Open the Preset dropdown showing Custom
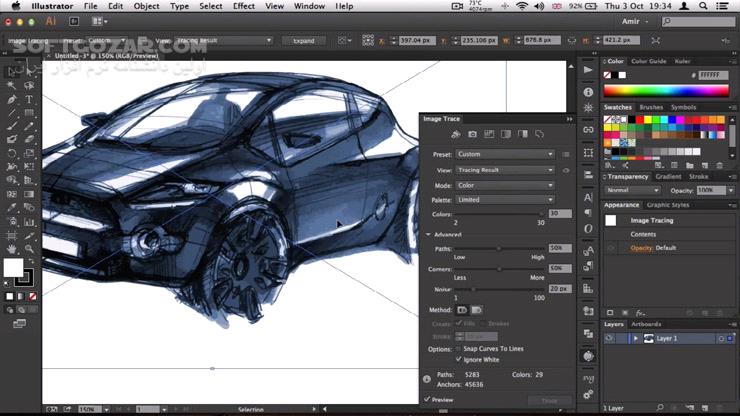 505,154
